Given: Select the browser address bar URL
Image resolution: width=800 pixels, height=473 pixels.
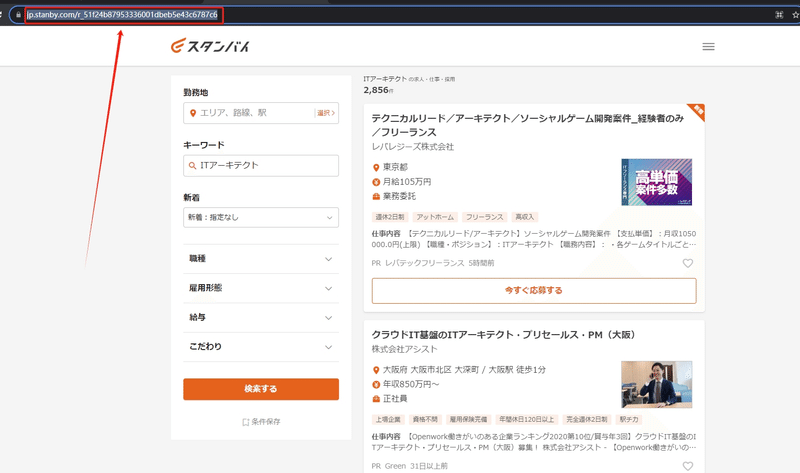Looking at the screenshot, I should coord(122,15).
